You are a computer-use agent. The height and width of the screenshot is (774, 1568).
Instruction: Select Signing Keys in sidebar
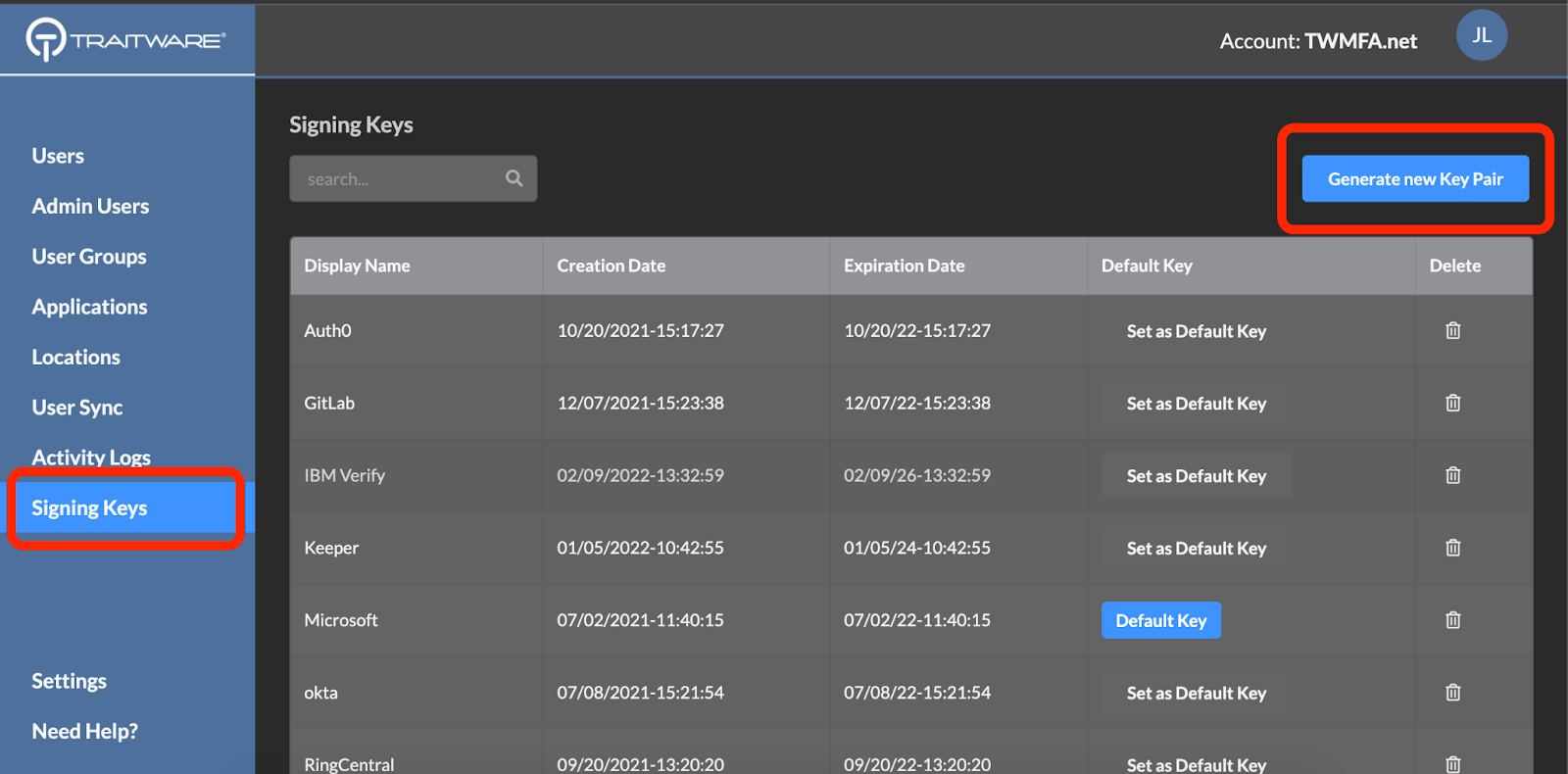[x=125, y=508]
